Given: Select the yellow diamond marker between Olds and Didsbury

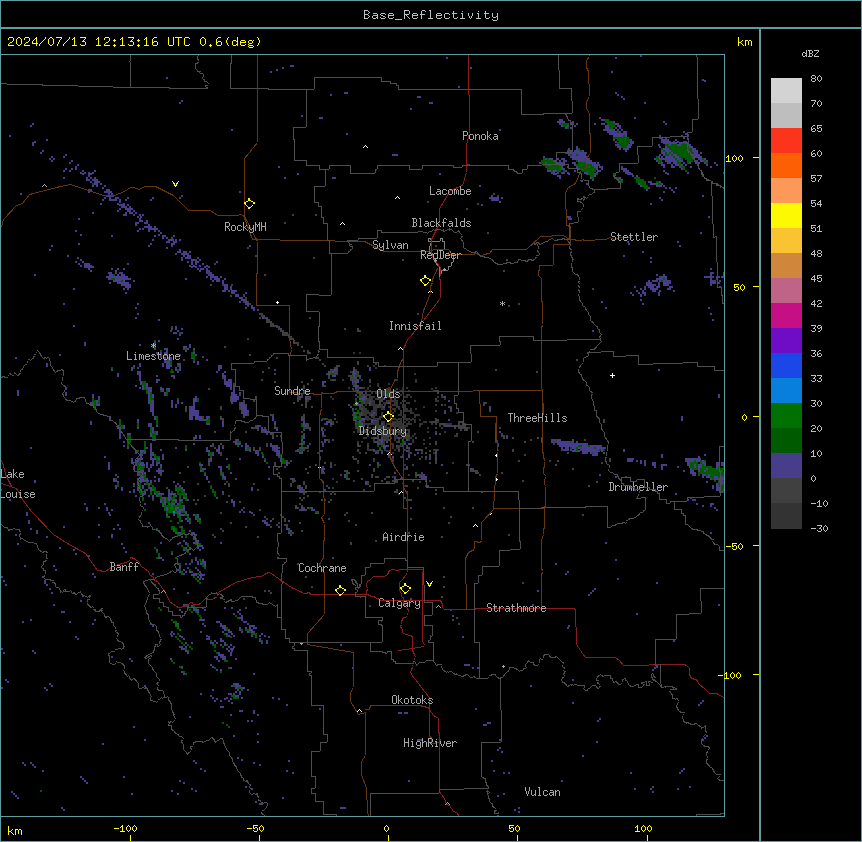Looking at the screenshot, I should [x=389, y=416].
